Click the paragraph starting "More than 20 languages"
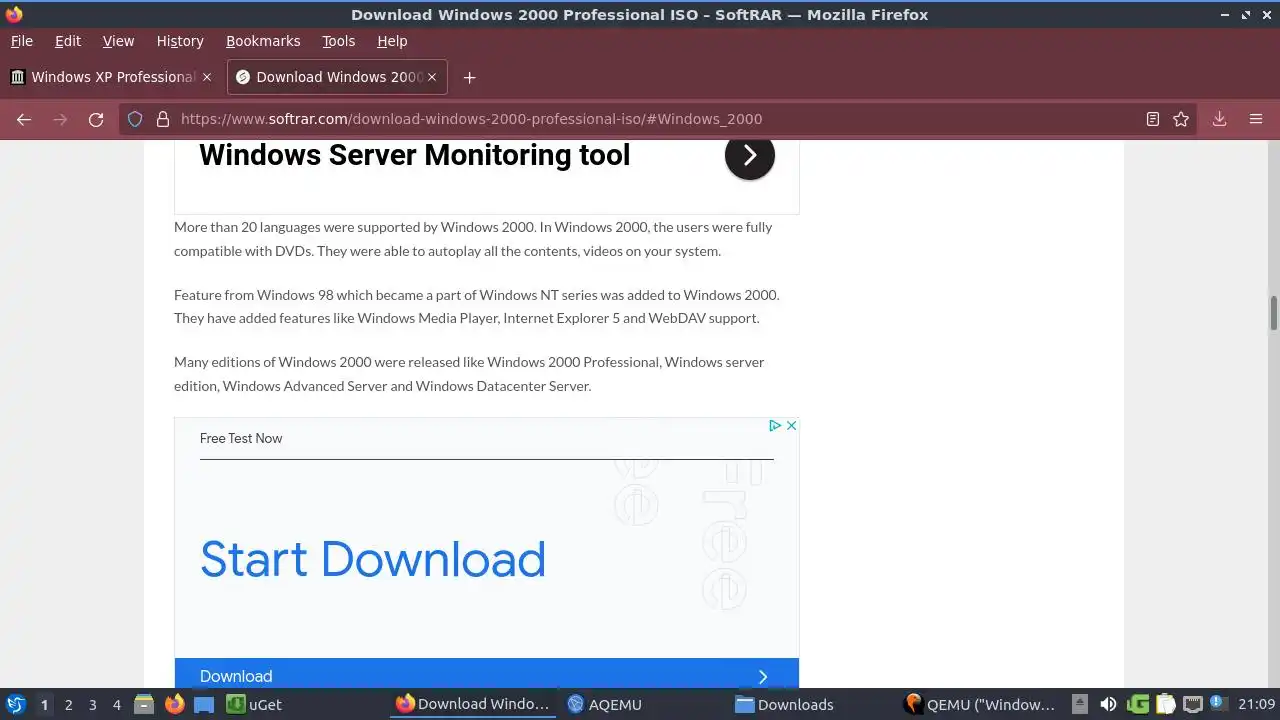This screenshot has height=720, width=1280. [473, 239]
